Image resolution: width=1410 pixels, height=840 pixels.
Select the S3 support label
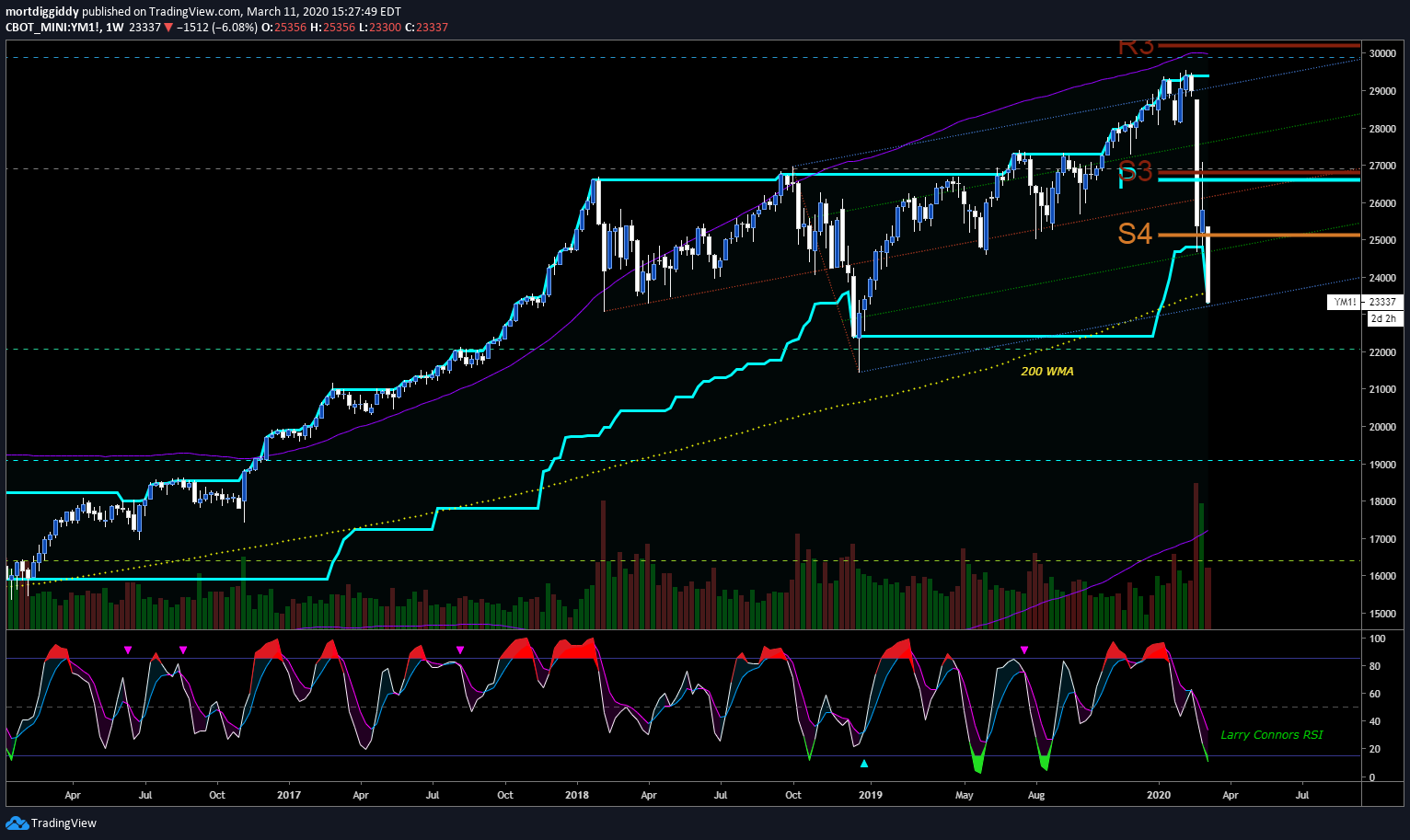[x=1136, y=171]
